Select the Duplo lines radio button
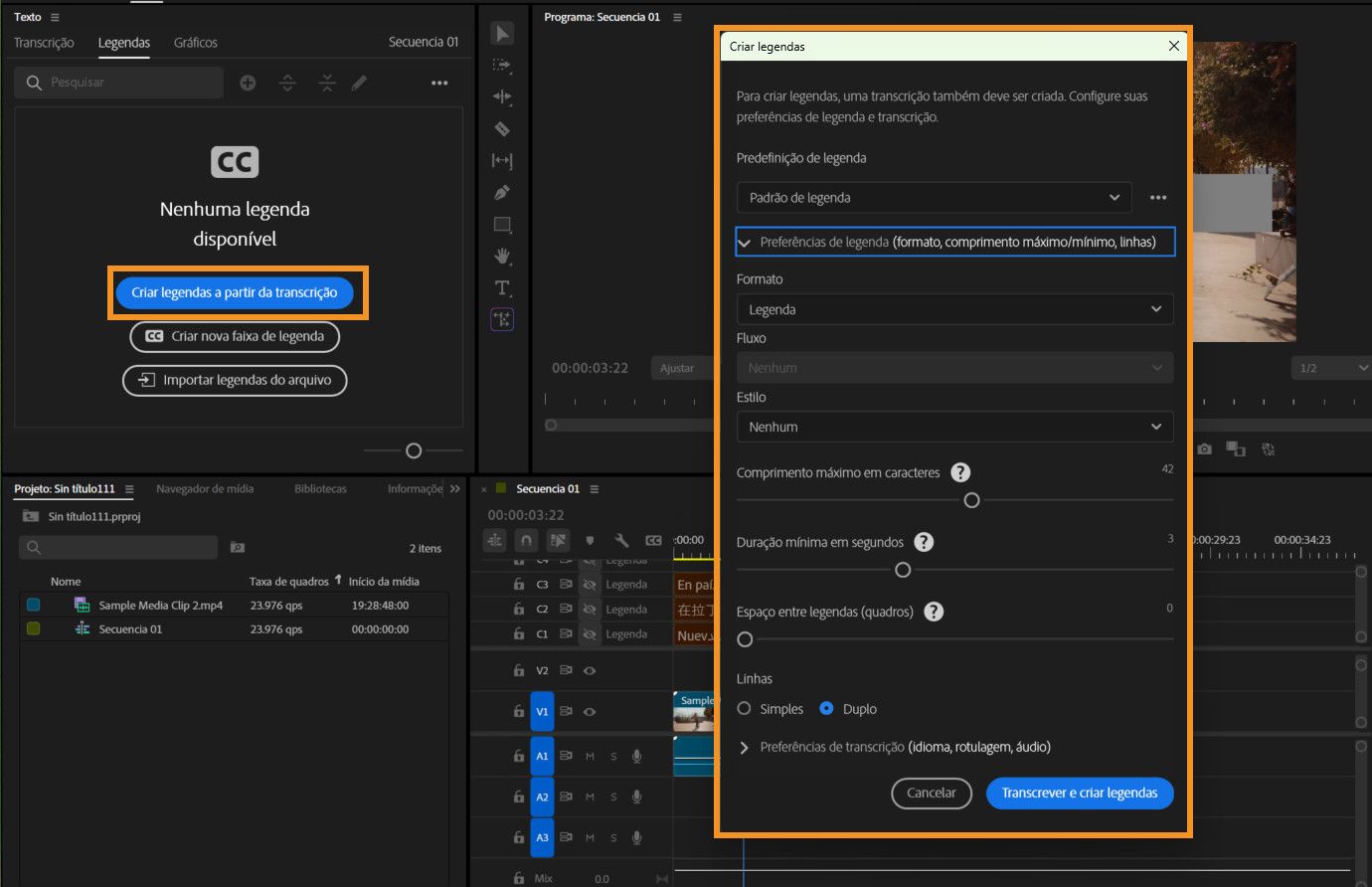 click(826, 709)
